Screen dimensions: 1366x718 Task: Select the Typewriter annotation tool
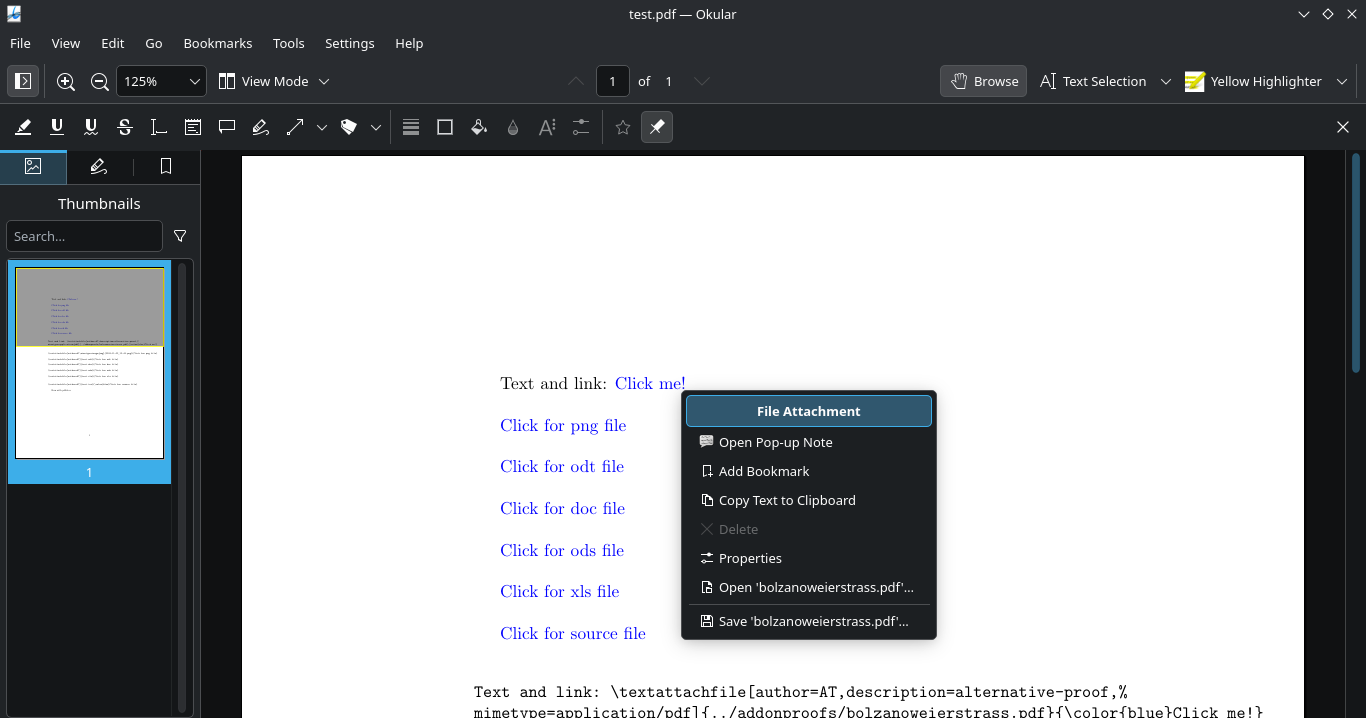(159, 127)
